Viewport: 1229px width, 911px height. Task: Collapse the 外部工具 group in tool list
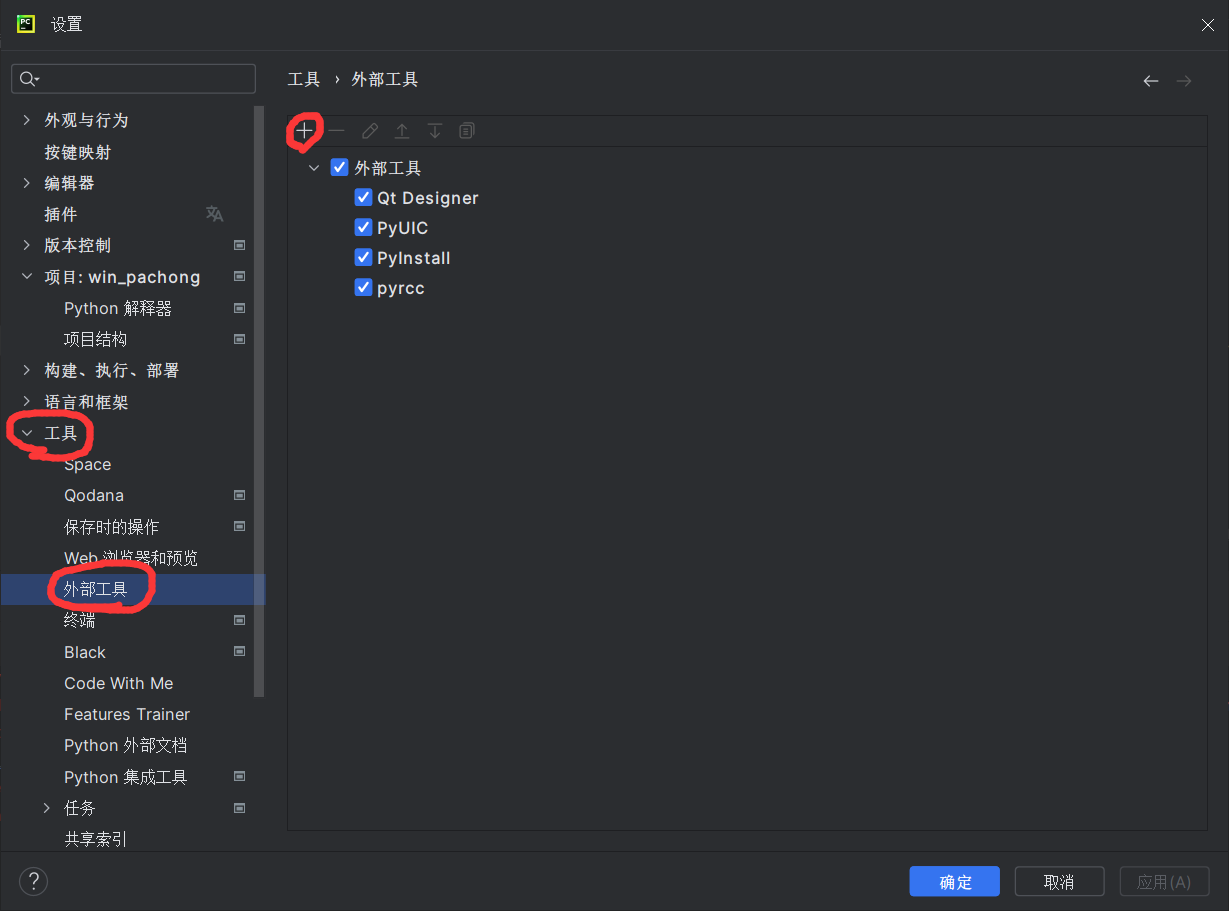pyautogui.click(x=314, y=168)
